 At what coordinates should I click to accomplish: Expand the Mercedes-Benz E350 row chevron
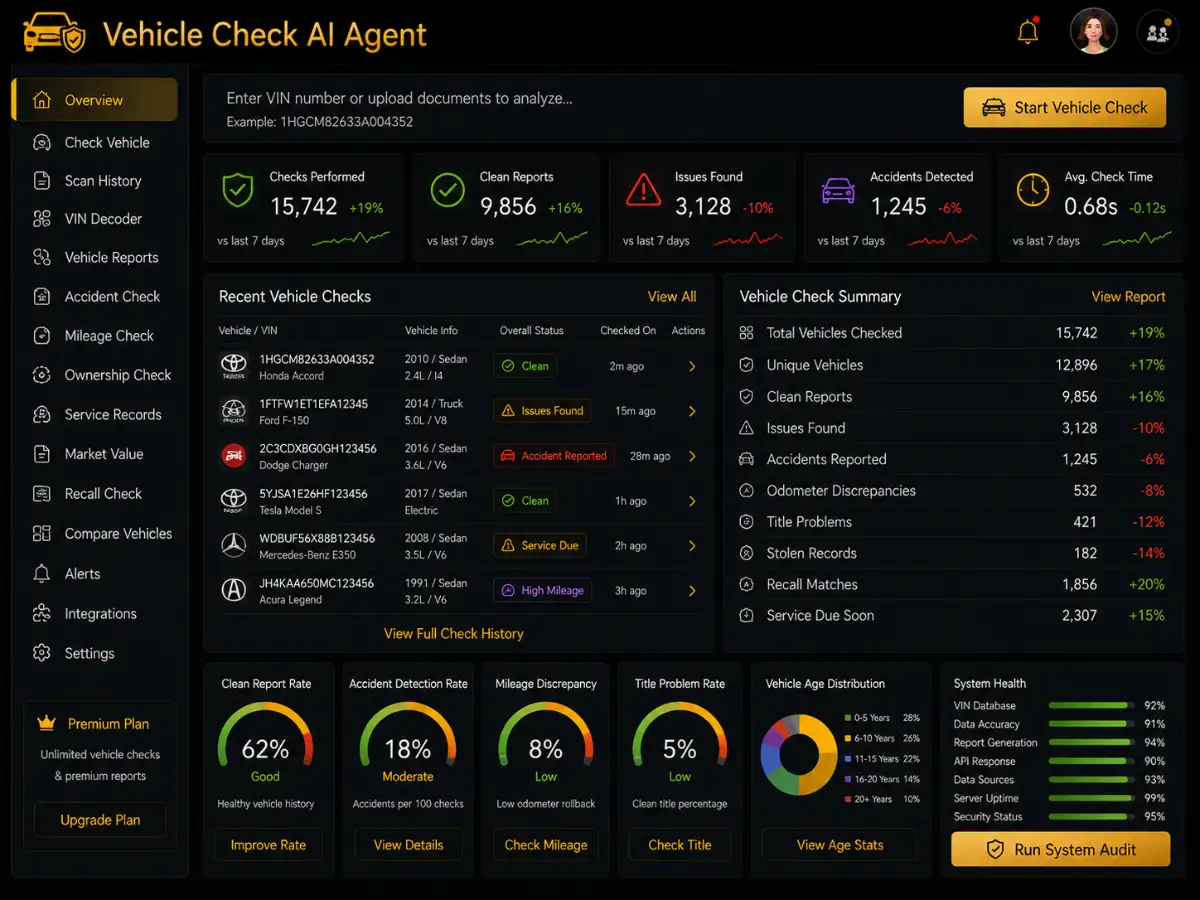coord(692,546)
